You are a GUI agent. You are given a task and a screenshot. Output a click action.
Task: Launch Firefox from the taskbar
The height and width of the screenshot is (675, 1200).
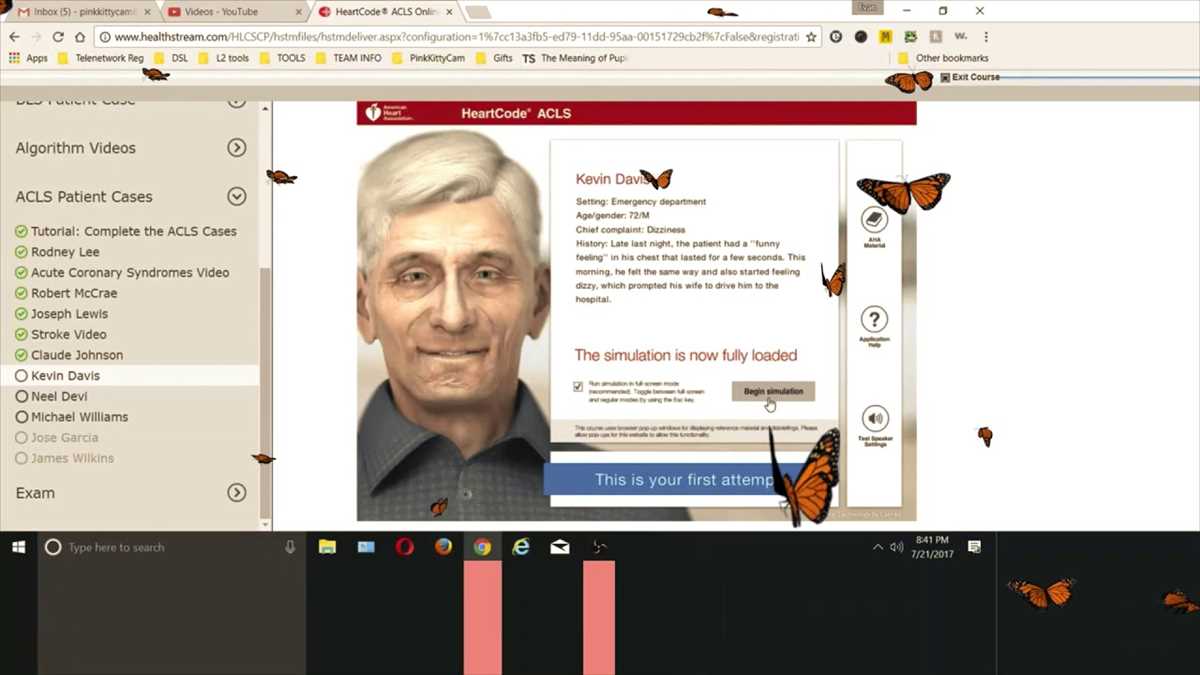(443, 547)
